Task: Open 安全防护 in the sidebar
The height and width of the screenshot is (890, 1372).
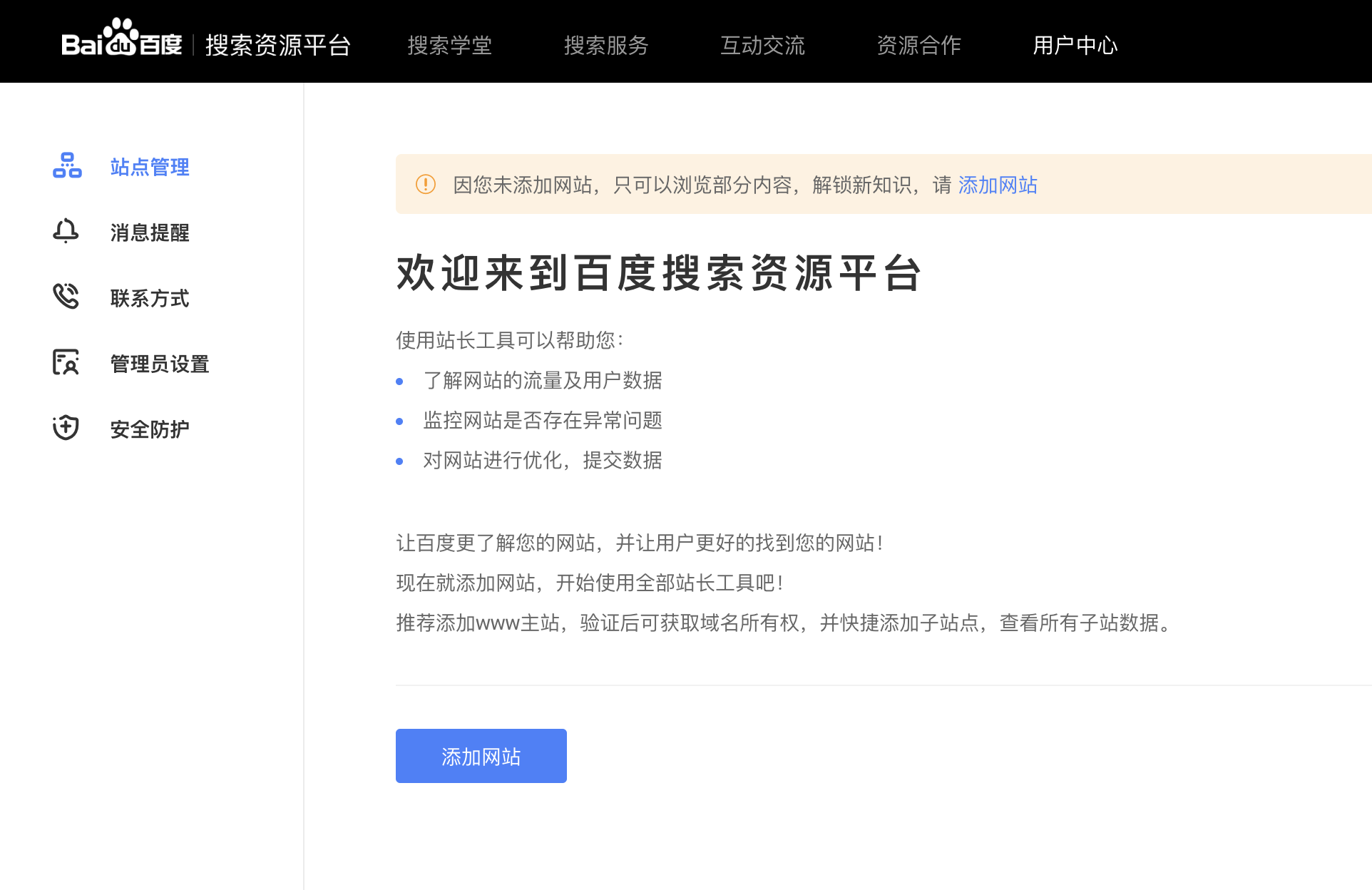Action: [x=150, y=429]
